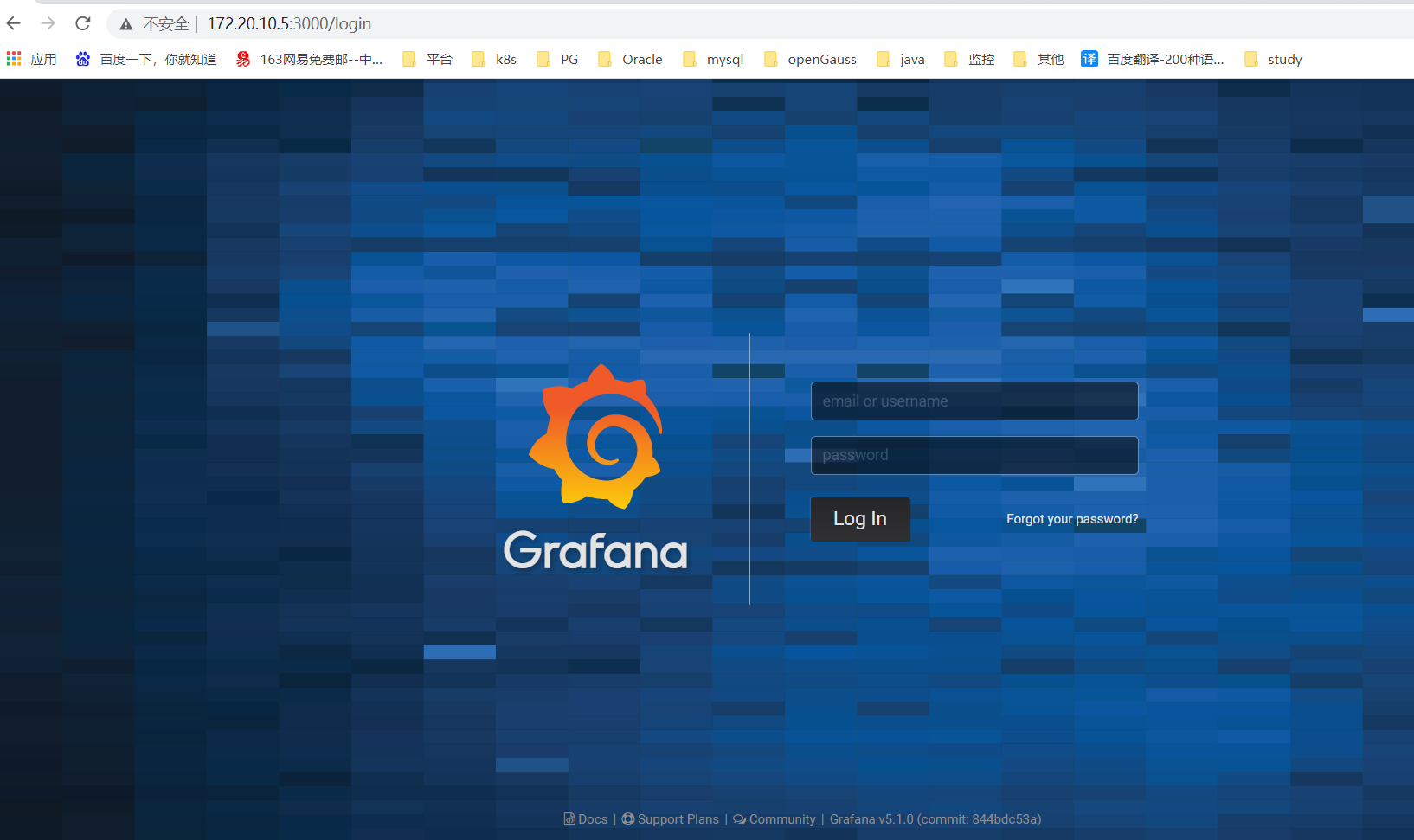The width and height of the screenshot is (1414, 840).
Task: Open the mysql bookmark folder
Action: point(713,59)
